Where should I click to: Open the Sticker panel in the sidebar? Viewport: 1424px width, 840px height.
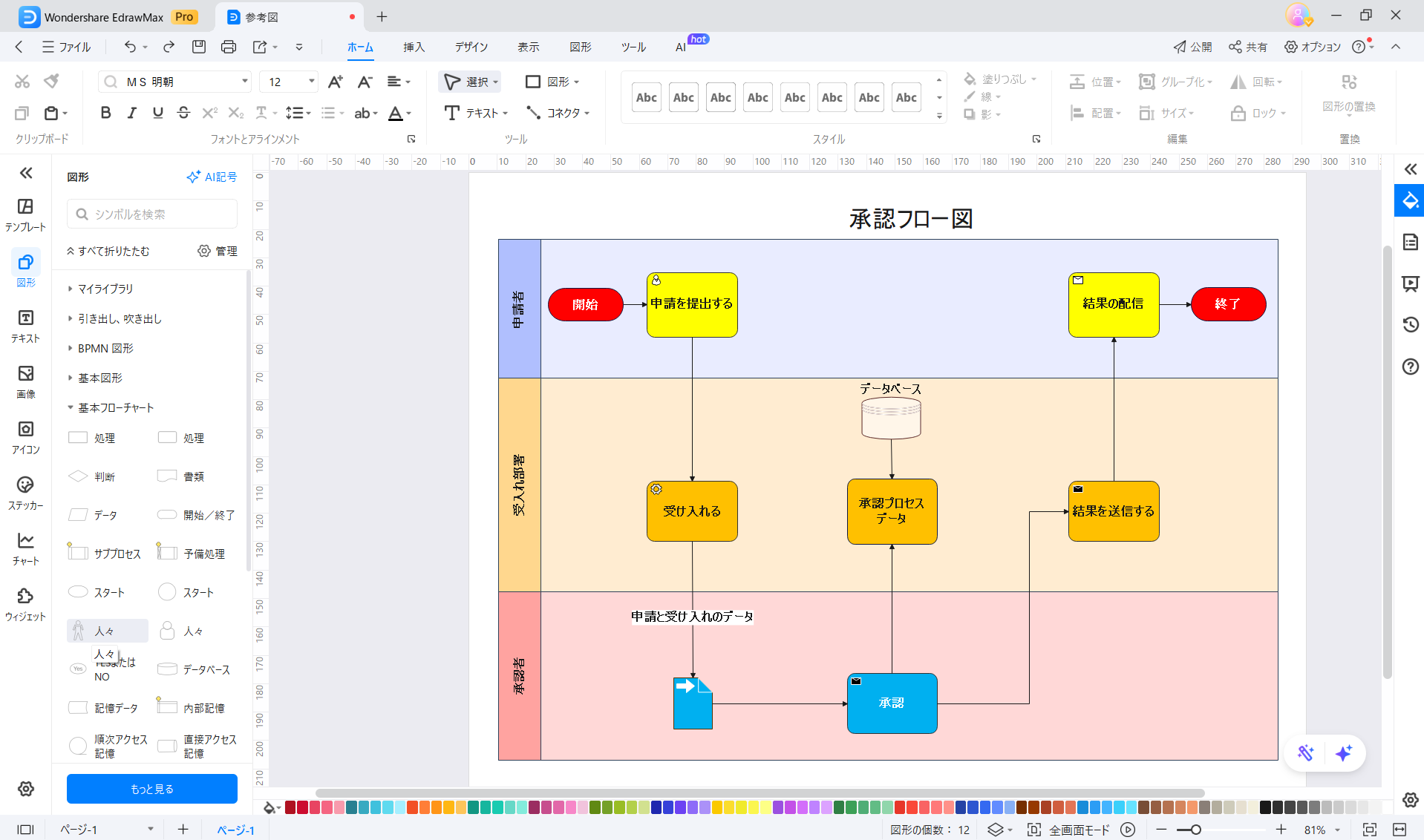click(25, 493)
